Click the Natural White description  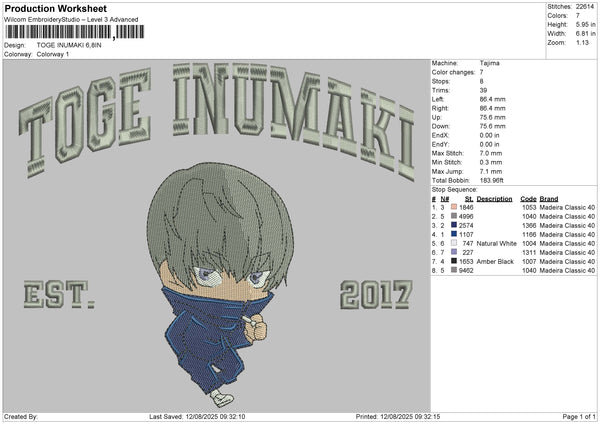click(497, 243)
